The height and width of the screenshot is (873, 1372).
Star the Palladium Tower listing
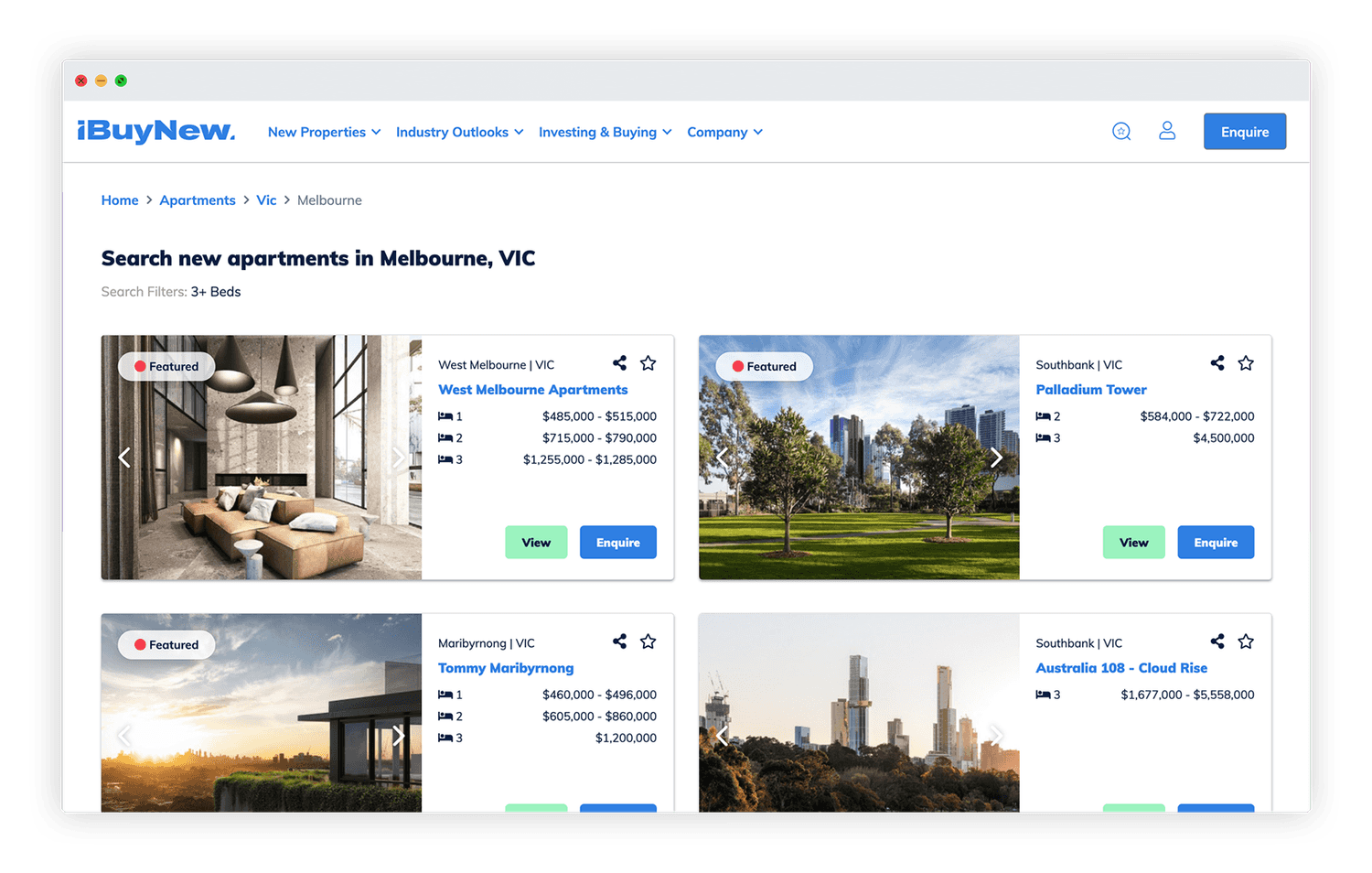pos(1246,363)
